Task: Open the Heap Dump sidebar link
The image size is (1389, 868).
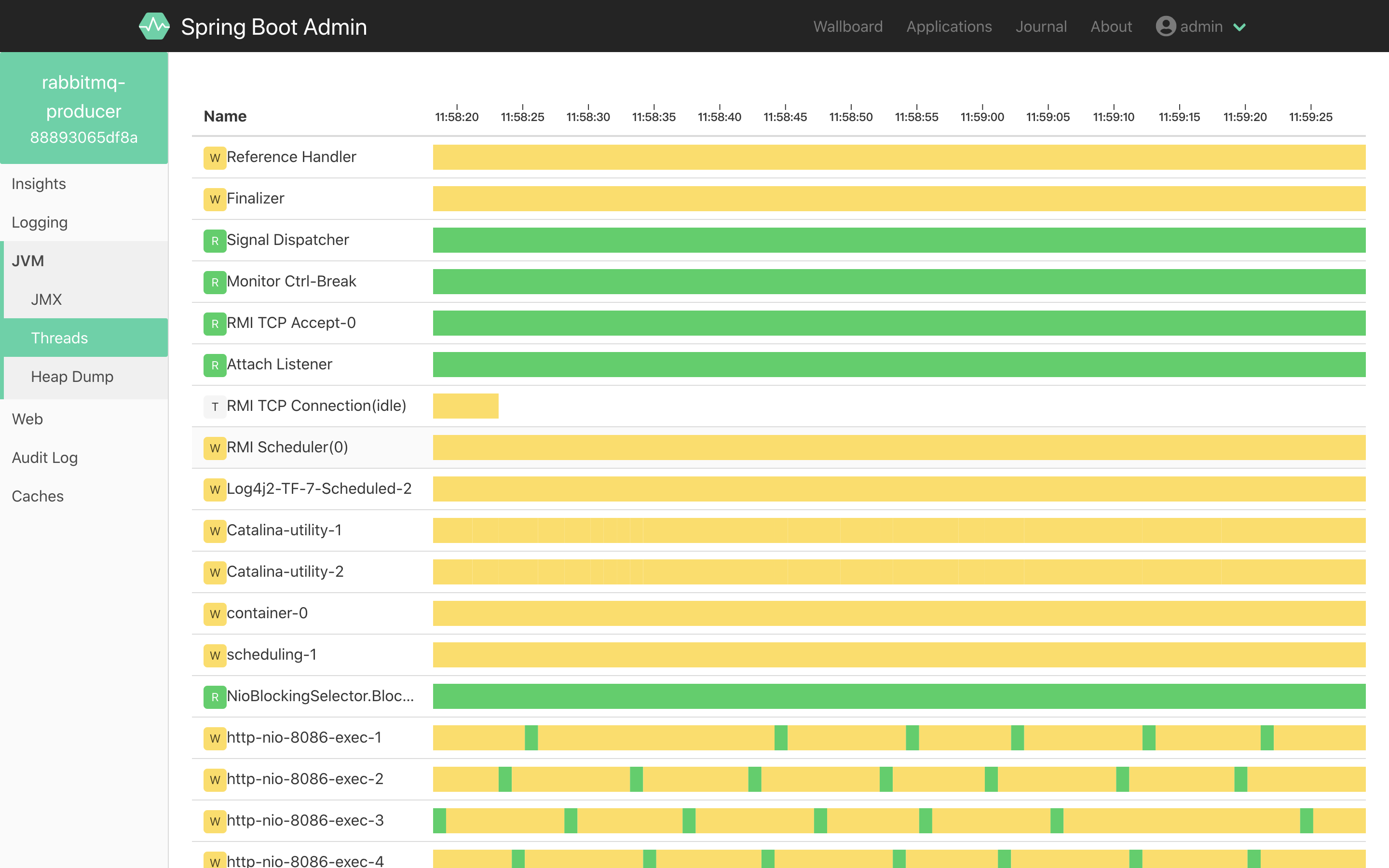Action: pos(72,377)
